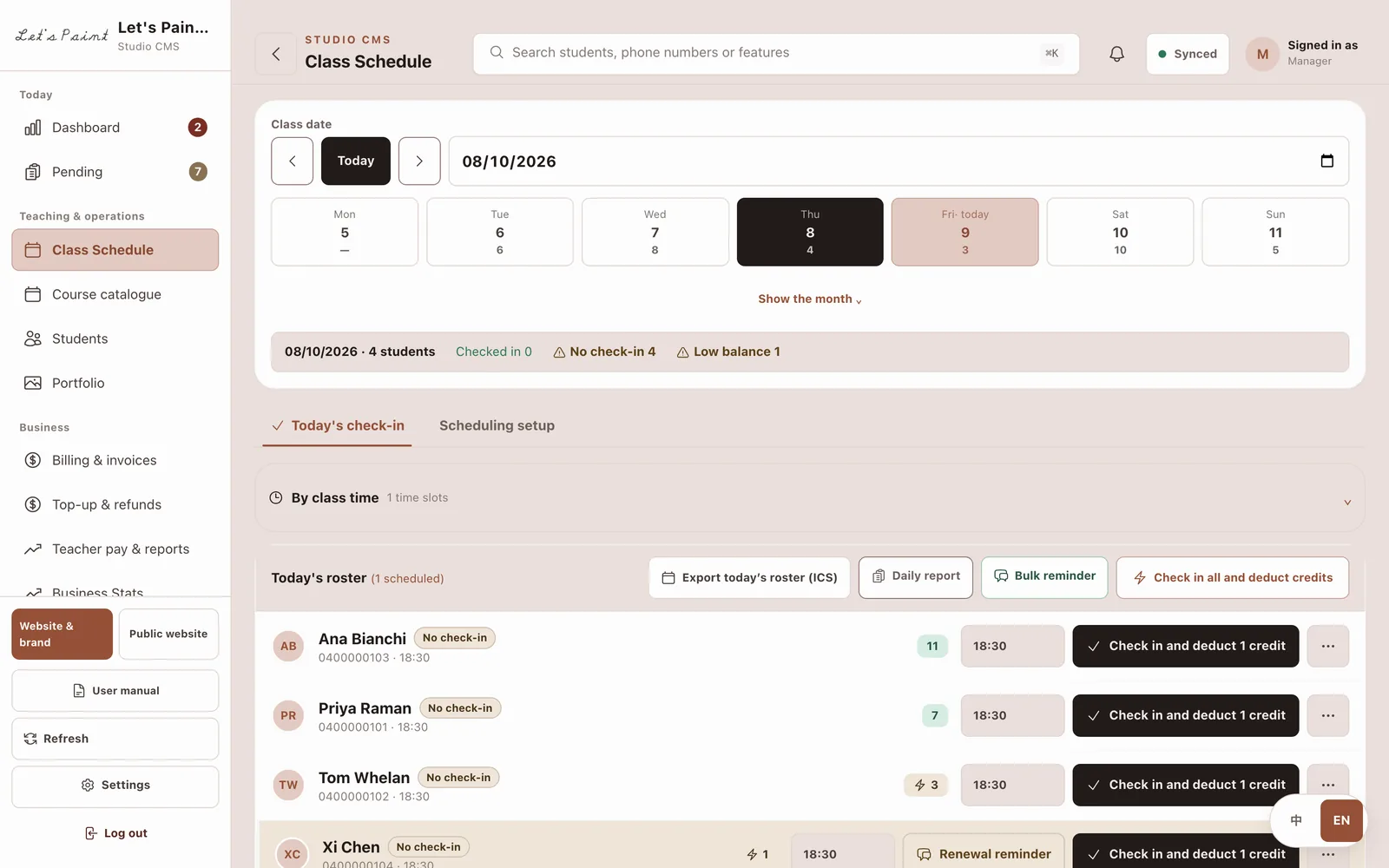The width and height of the screenshot is (1389, 868).
Task: Click Check in all and deduct credits
Action: pos(1233,577)
